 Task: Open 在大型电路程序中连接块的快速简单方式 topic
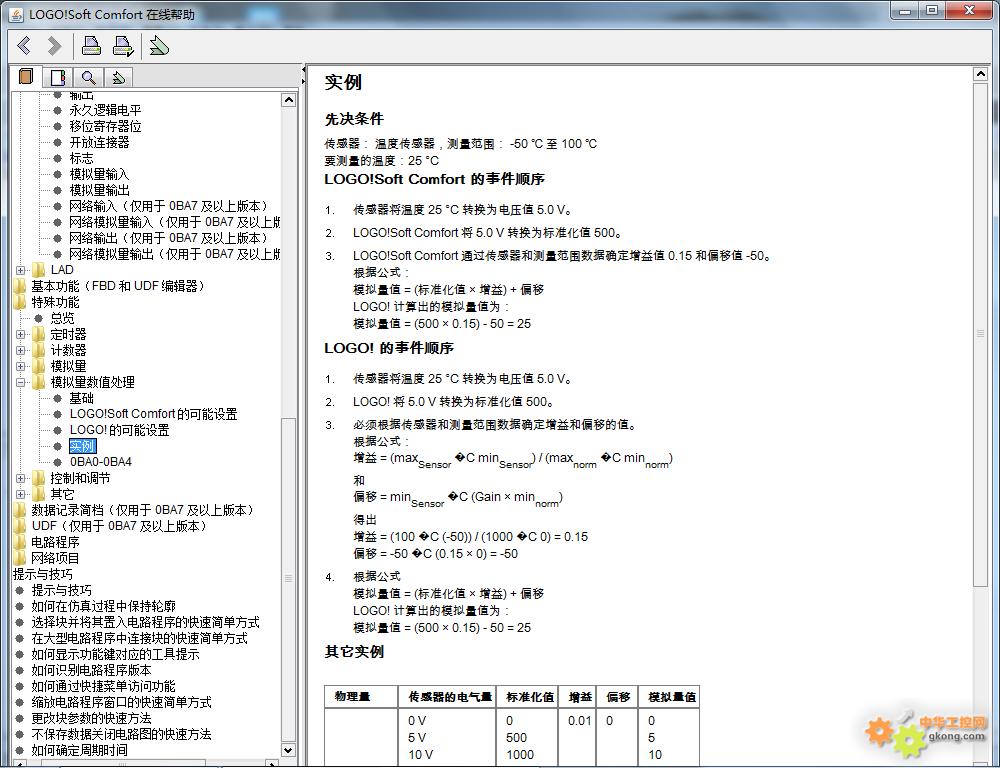click(140, 638)
